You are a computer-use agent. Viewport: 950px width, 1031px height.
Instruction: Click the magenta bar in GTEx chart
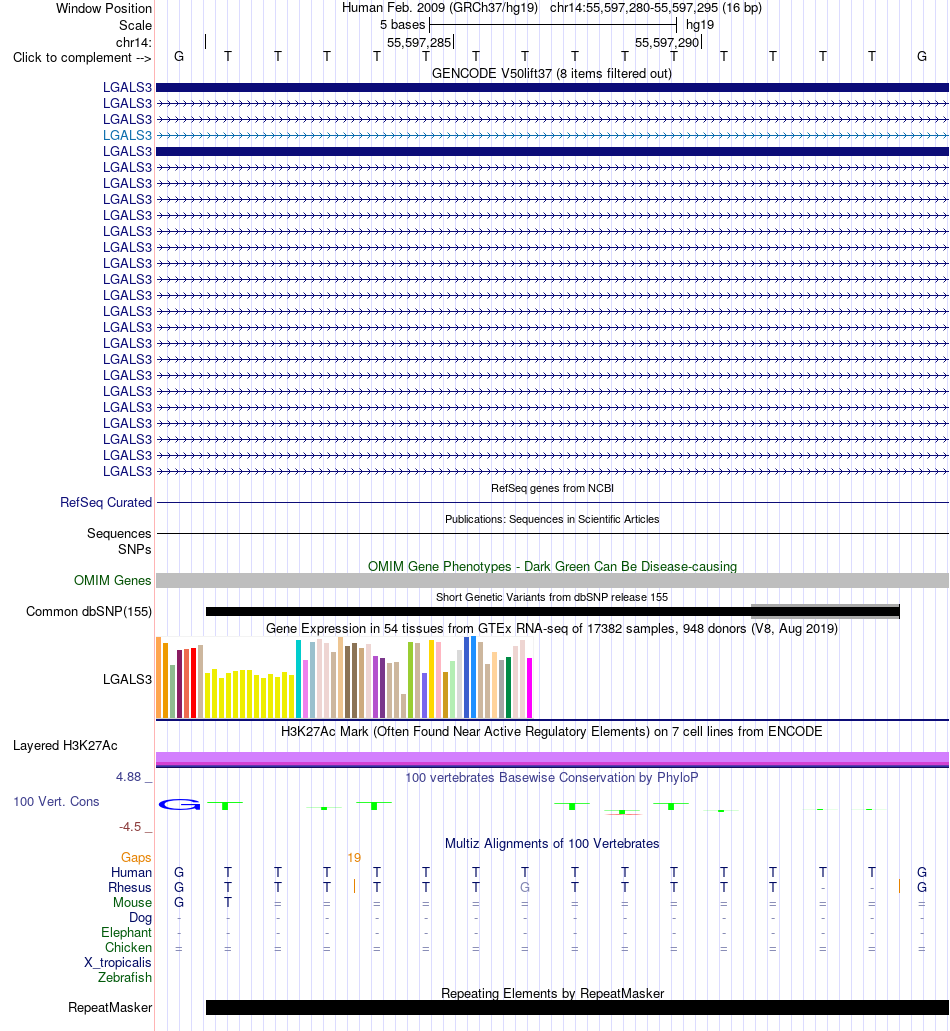(529, 688)
